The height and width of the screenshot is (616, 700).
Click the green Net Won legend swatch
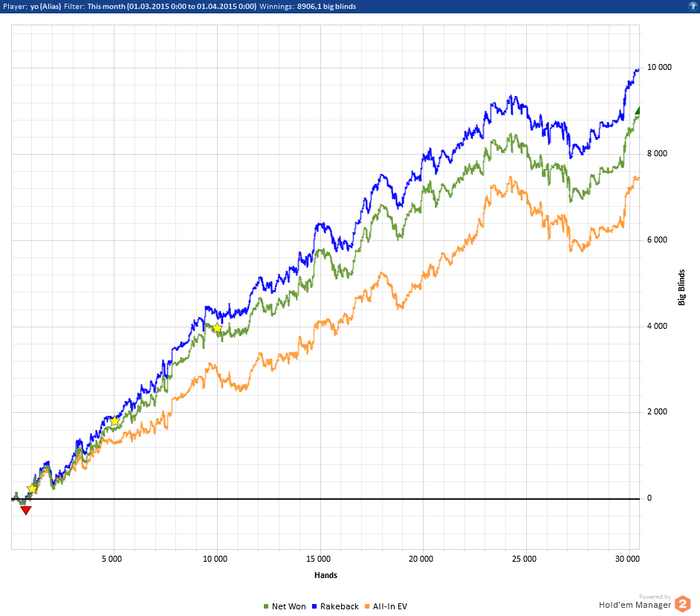266,607
